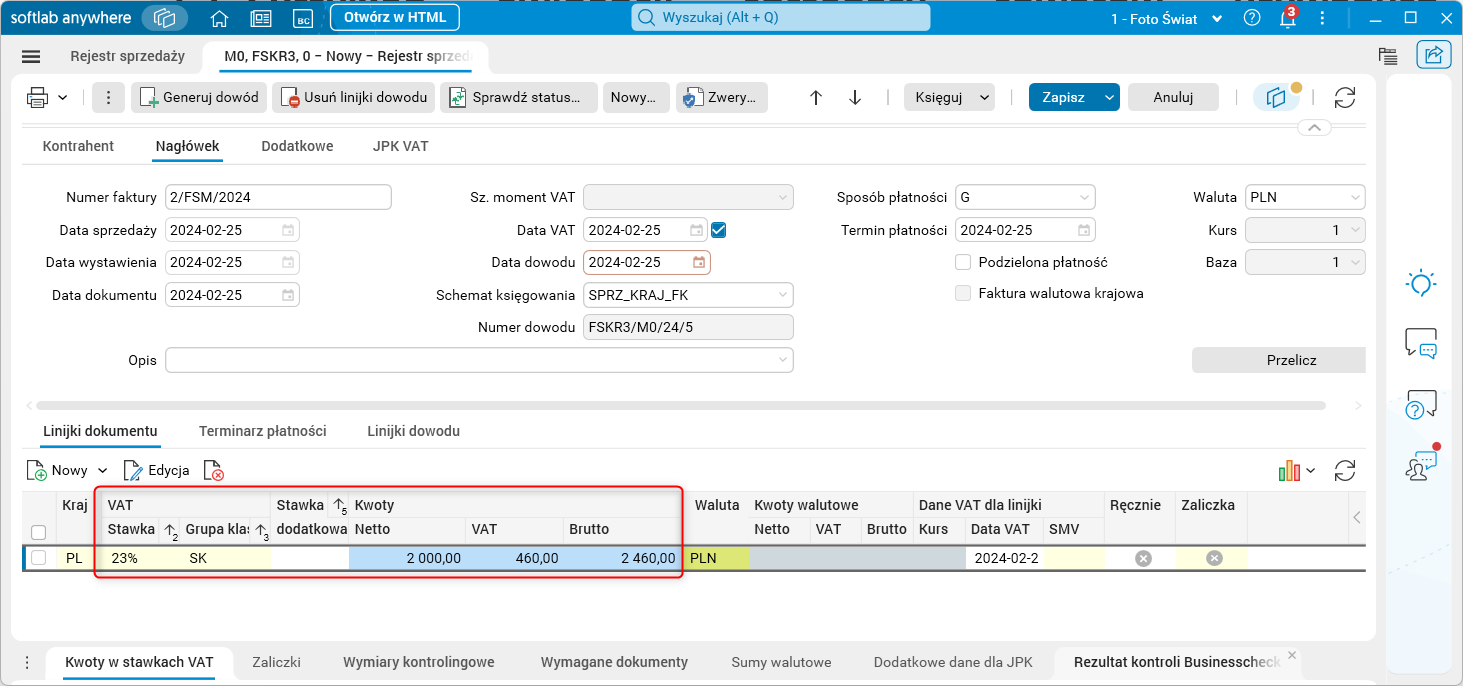Click the Usuń linijki dowodu button

click(x=353, y=97)
